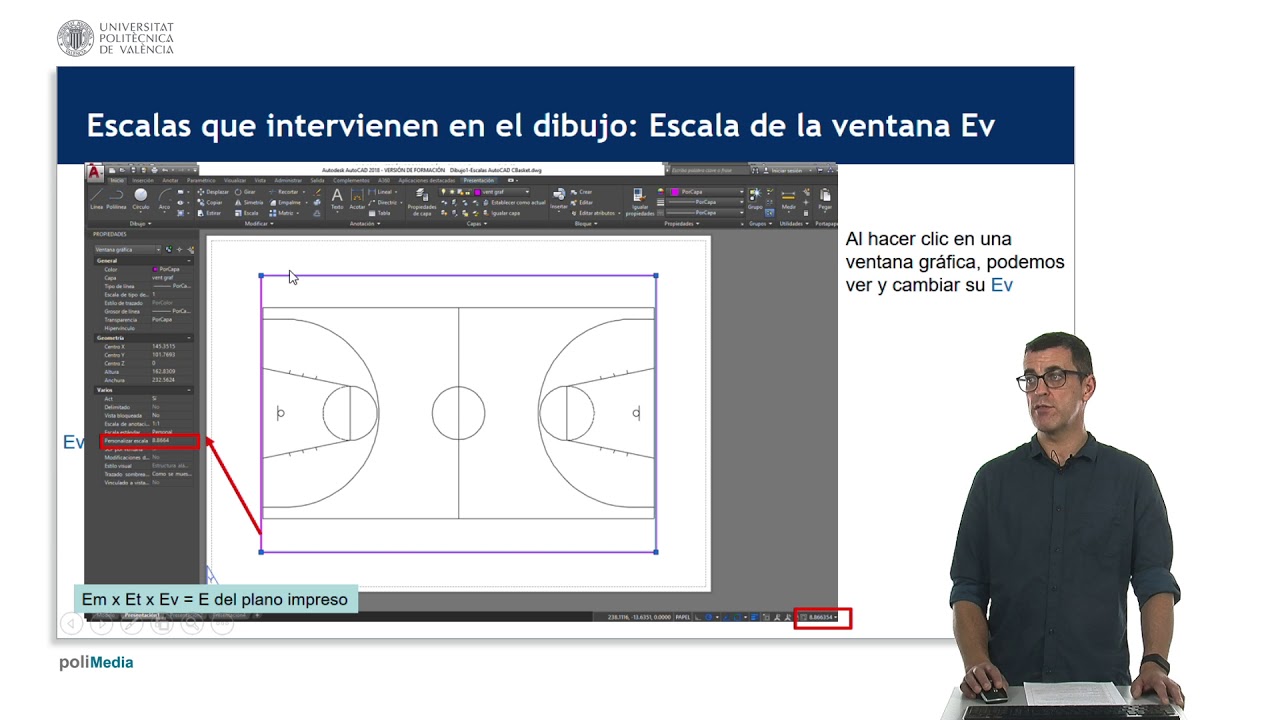Viewport: 1280px width, 720px height.
Task: Collapse the Varios properties section
Action: pos(189,390)
